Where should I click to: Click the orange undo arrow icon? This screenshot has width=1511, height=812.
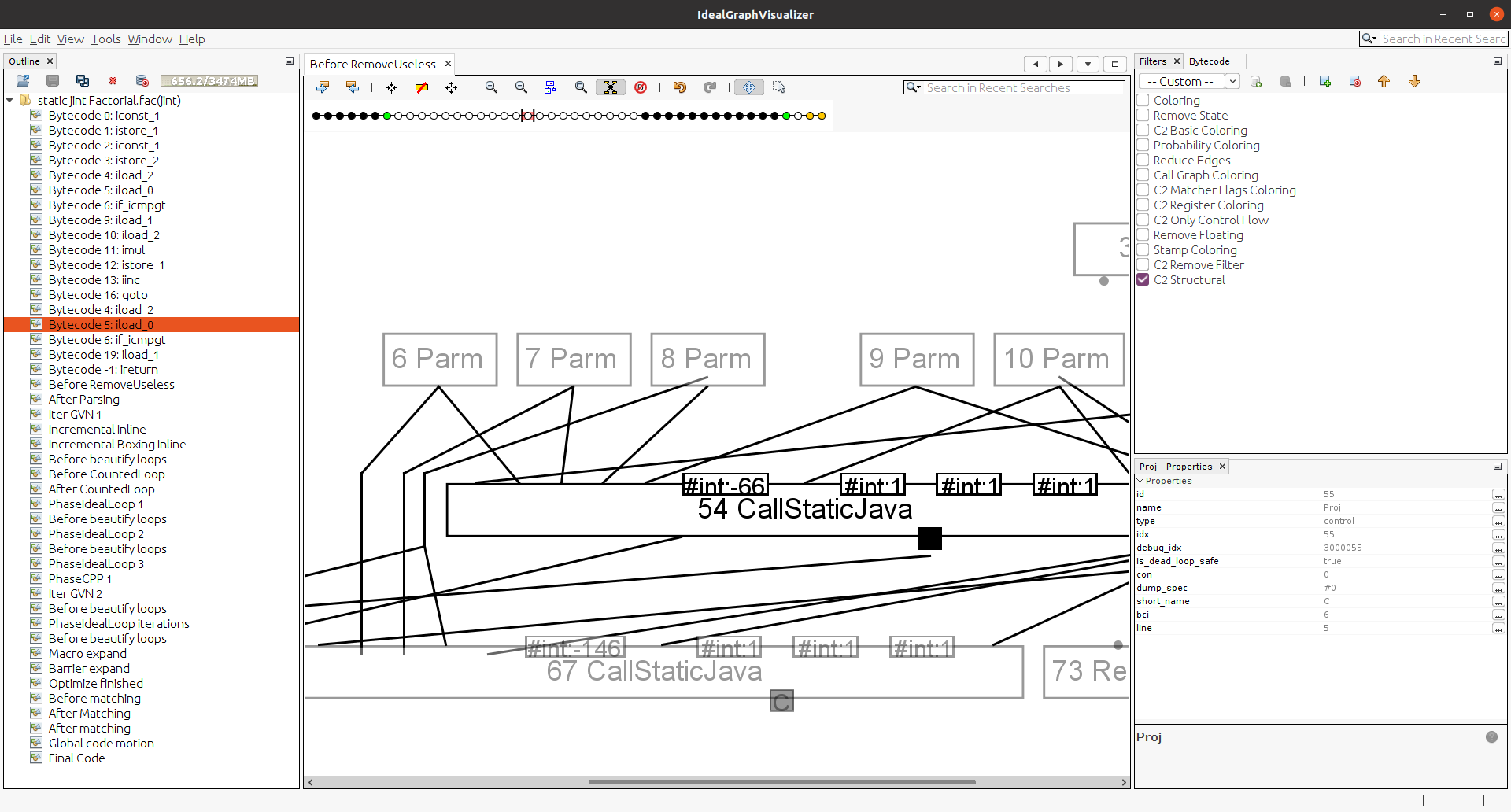(680, 87)
